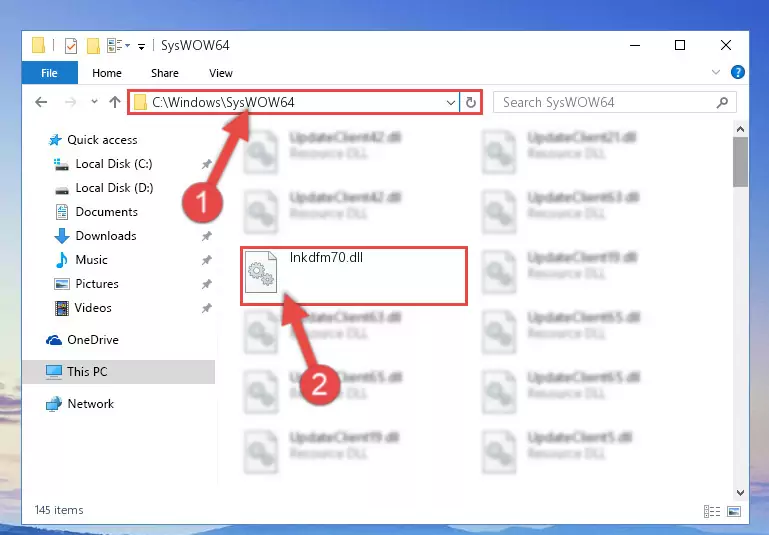The image size is (769, 535).
Task: Select the lnkdfm70.dll file name
Action: [x=326, y=257]
